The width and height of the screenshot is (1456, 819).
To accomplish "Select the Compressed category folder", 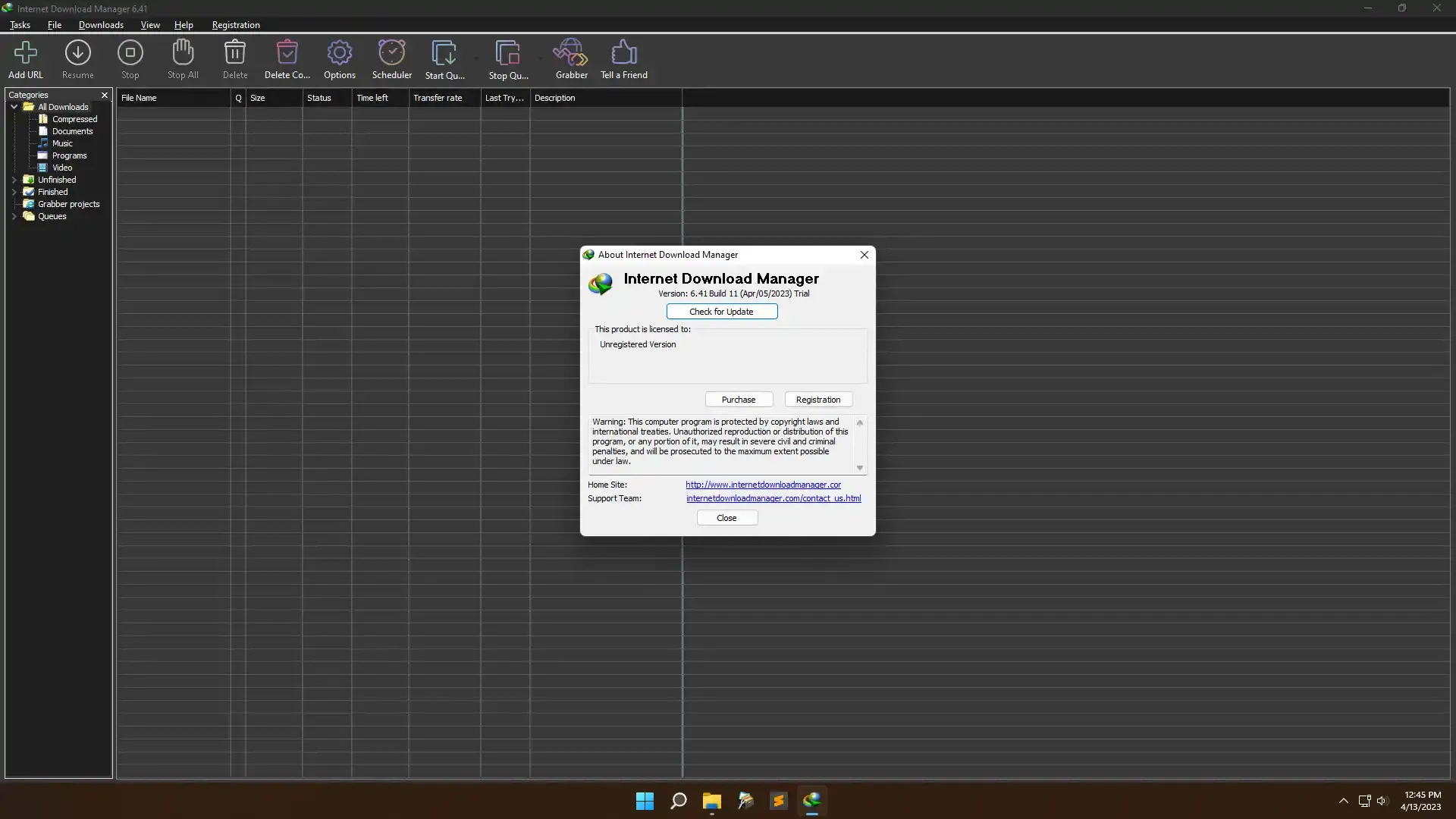I will coord(74,119).
